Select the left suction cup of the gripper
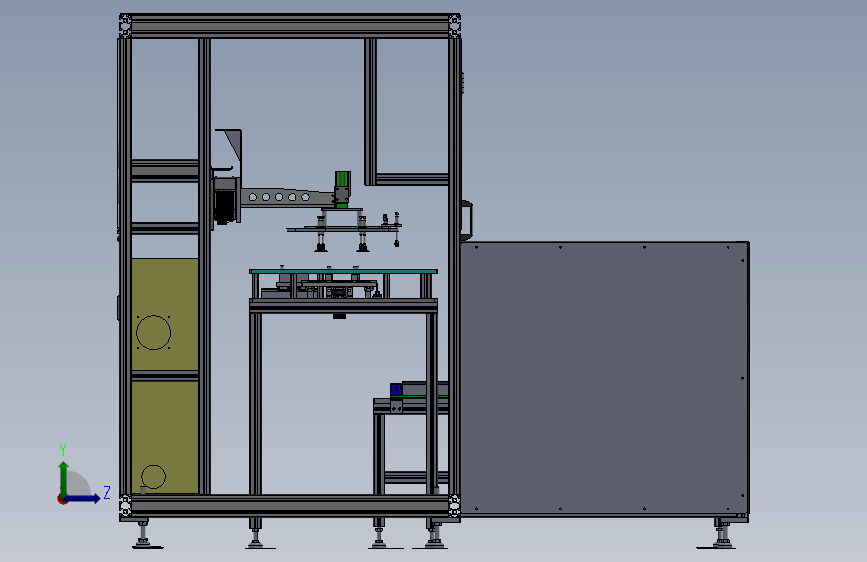The height and width of the screenshot is (562, 867). [321, 248]
